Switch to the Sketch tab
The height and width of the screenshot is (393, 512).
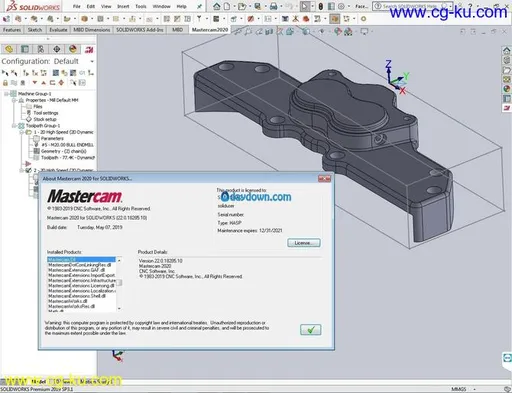(35, 30)
